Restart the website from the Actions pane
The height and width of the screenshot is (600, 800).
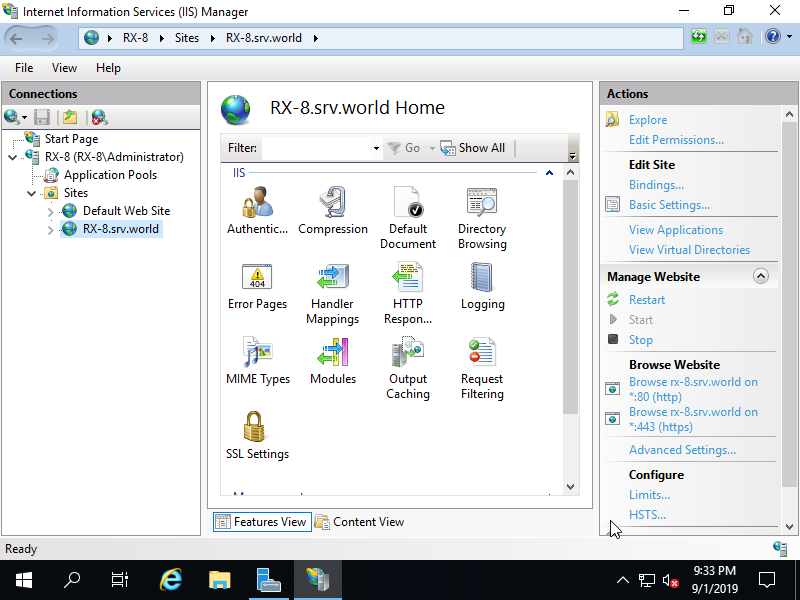(647, 299)
